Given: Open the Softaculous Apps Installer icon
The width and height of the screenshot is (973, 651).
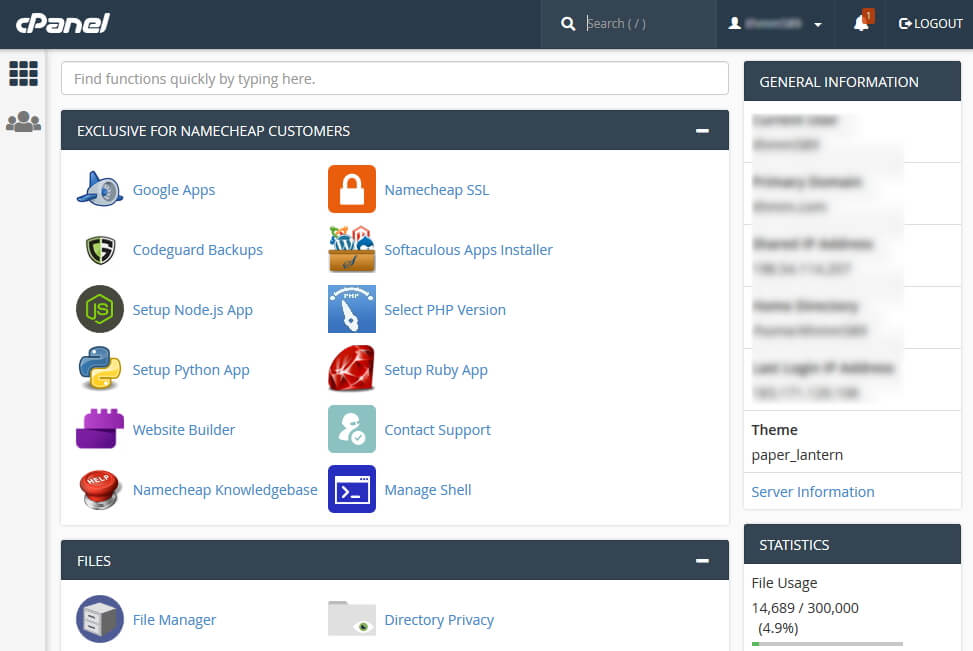Looking at the screenshot, I should 352,249.
